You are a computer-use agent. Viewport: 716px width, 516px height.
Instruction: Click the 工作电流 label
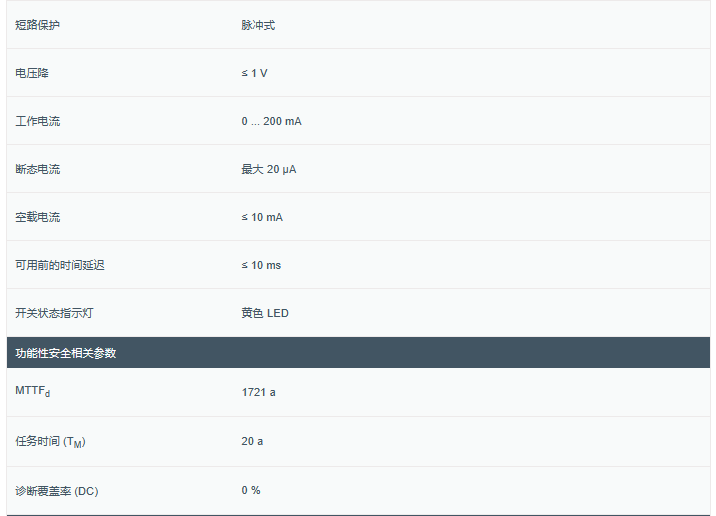(x=38, y=121)
